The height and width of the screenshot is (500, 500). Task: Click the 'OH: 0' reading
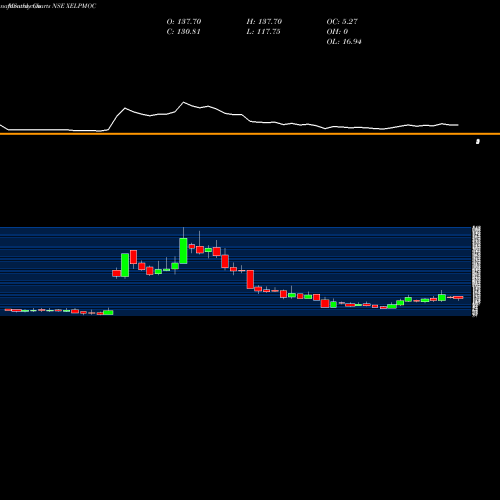point(337,32)
